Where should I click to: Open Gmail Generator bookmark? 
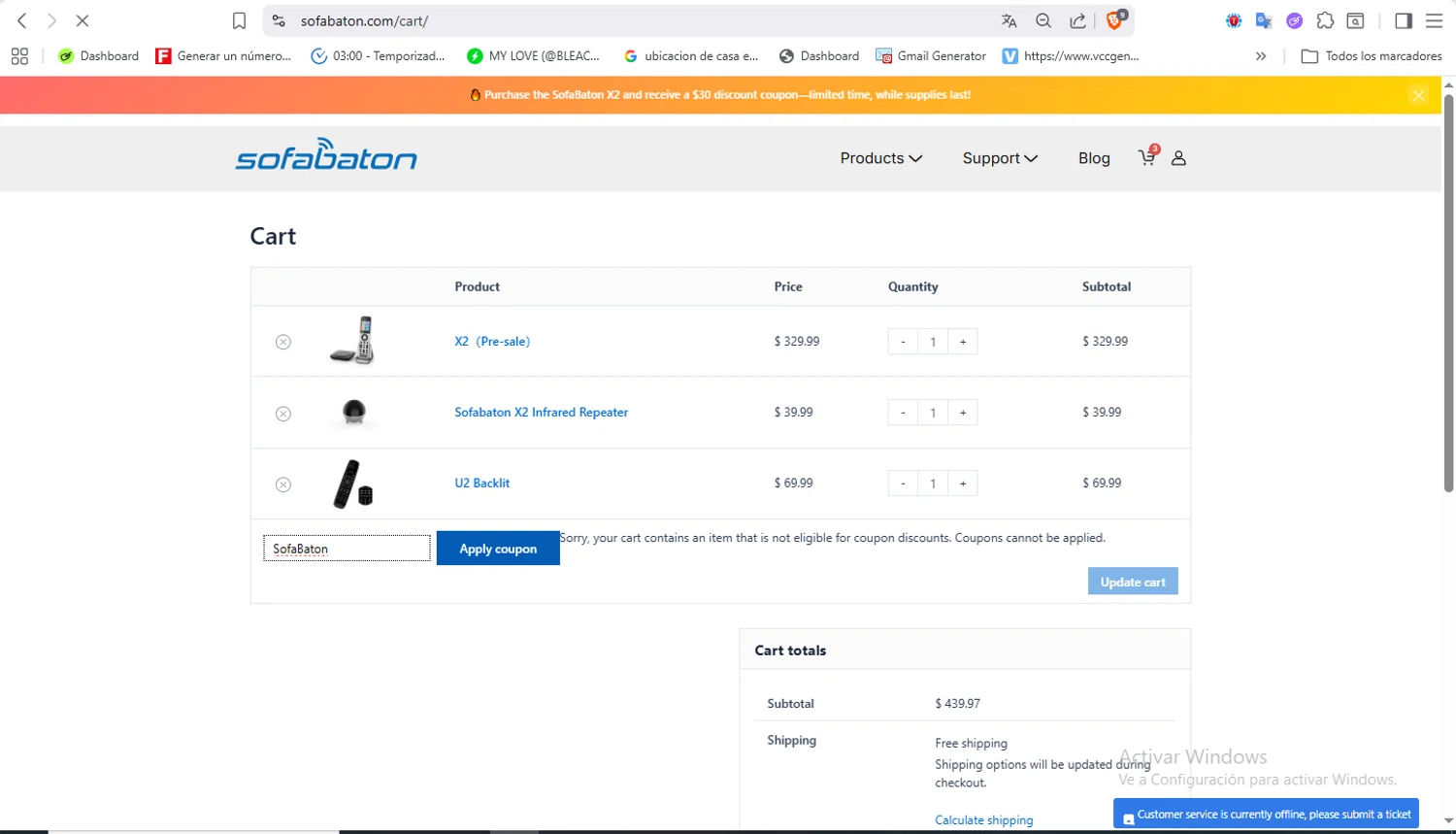coord(931,56)
